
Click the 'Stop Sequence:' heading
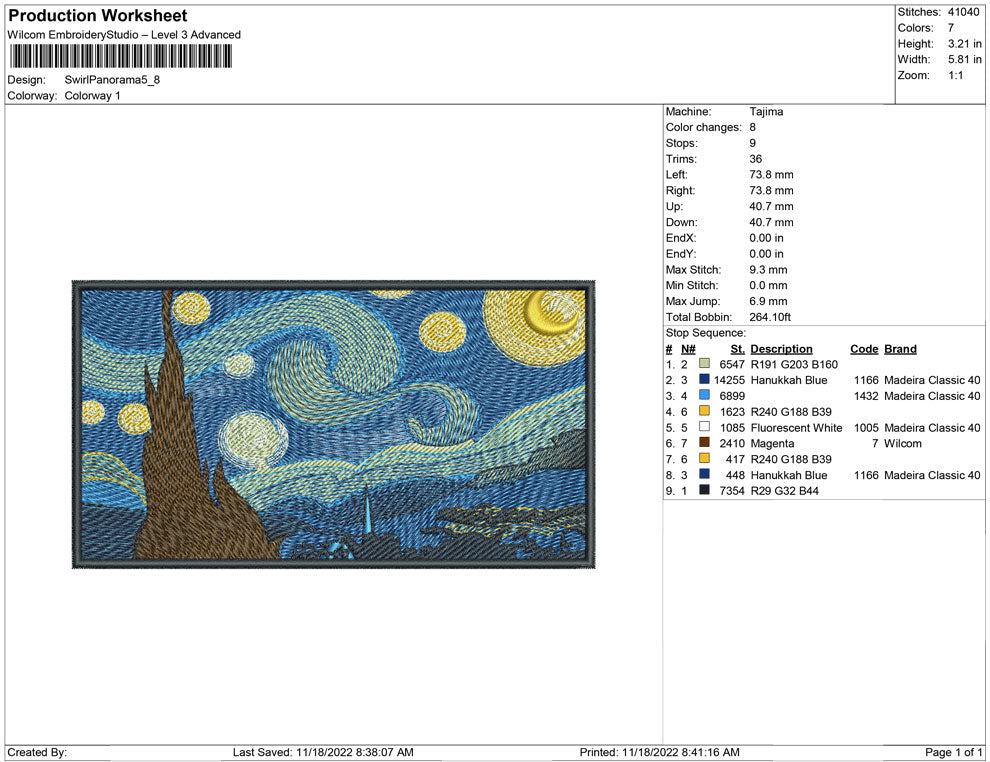pyautogui.click(x=706, y=333)
